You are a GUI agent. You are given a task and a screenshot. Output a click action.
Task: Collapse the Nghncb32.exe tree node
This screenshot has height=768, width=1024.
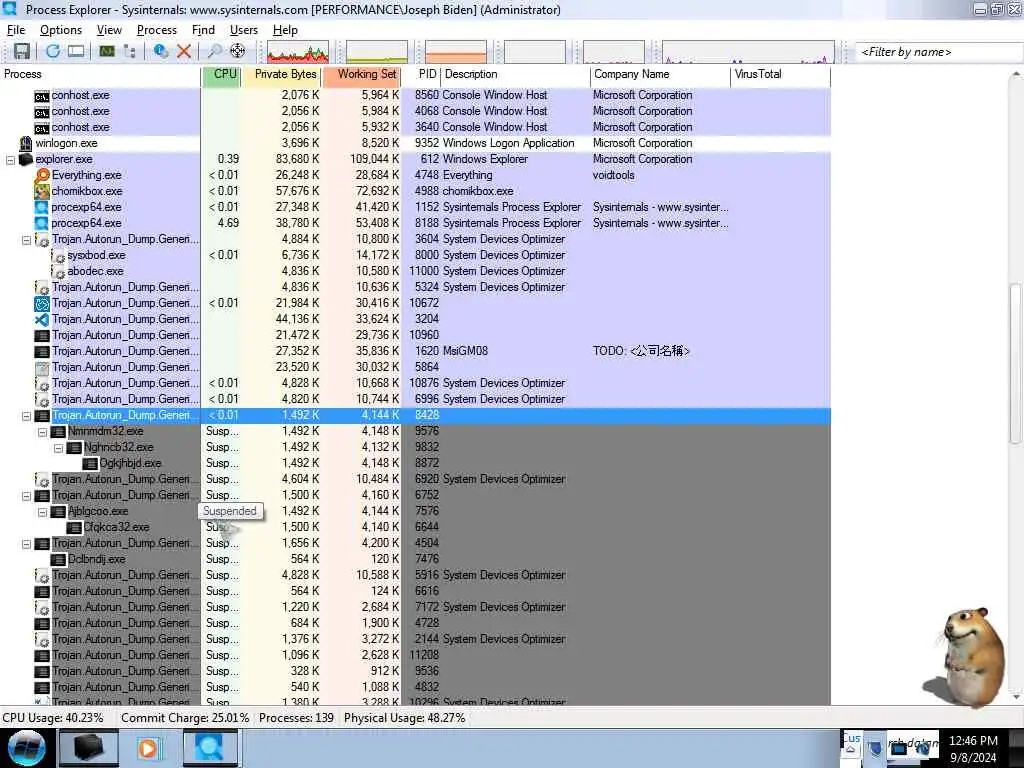(58, 448)
